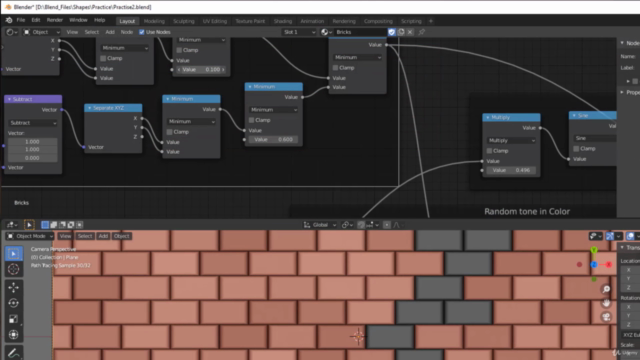
Task: Select the Scale tool
Action: (13, 319)
